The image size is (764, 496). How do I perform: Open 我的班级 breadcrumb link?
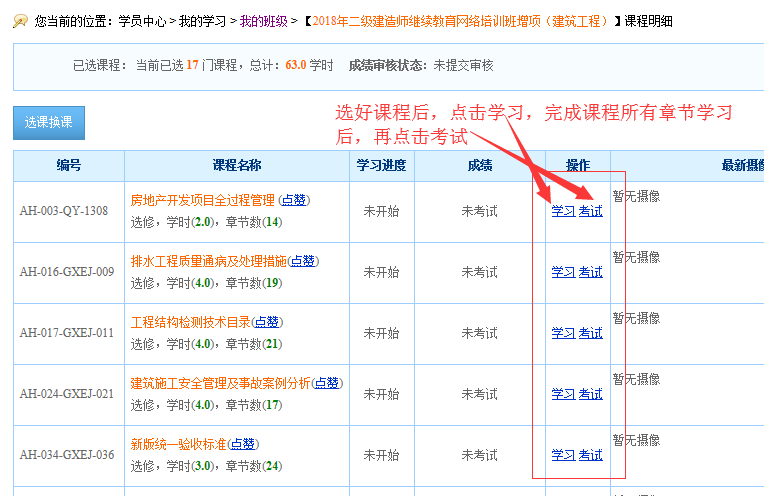[x=262, y=20]
